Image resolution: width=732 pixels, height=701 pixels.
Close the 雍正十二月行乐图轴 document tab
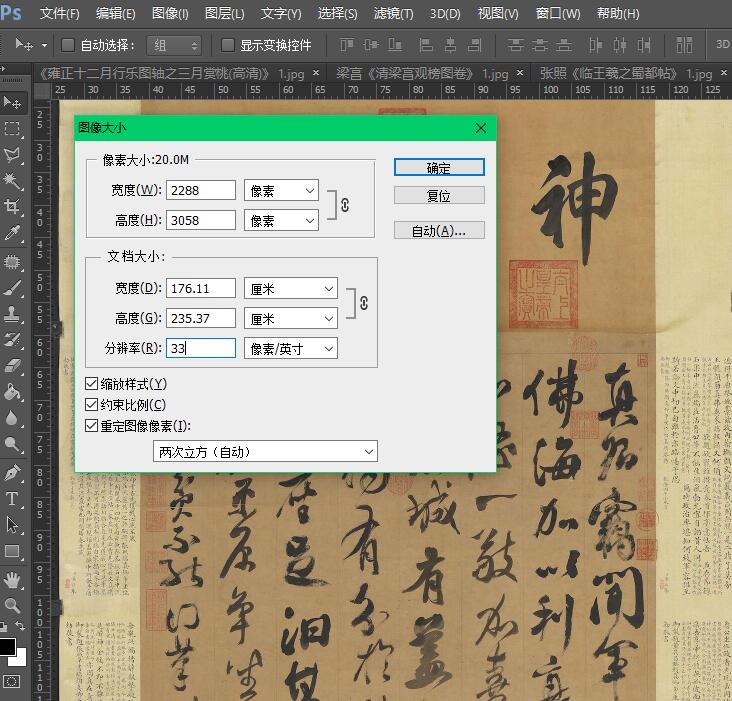click(x=316, y=73)
